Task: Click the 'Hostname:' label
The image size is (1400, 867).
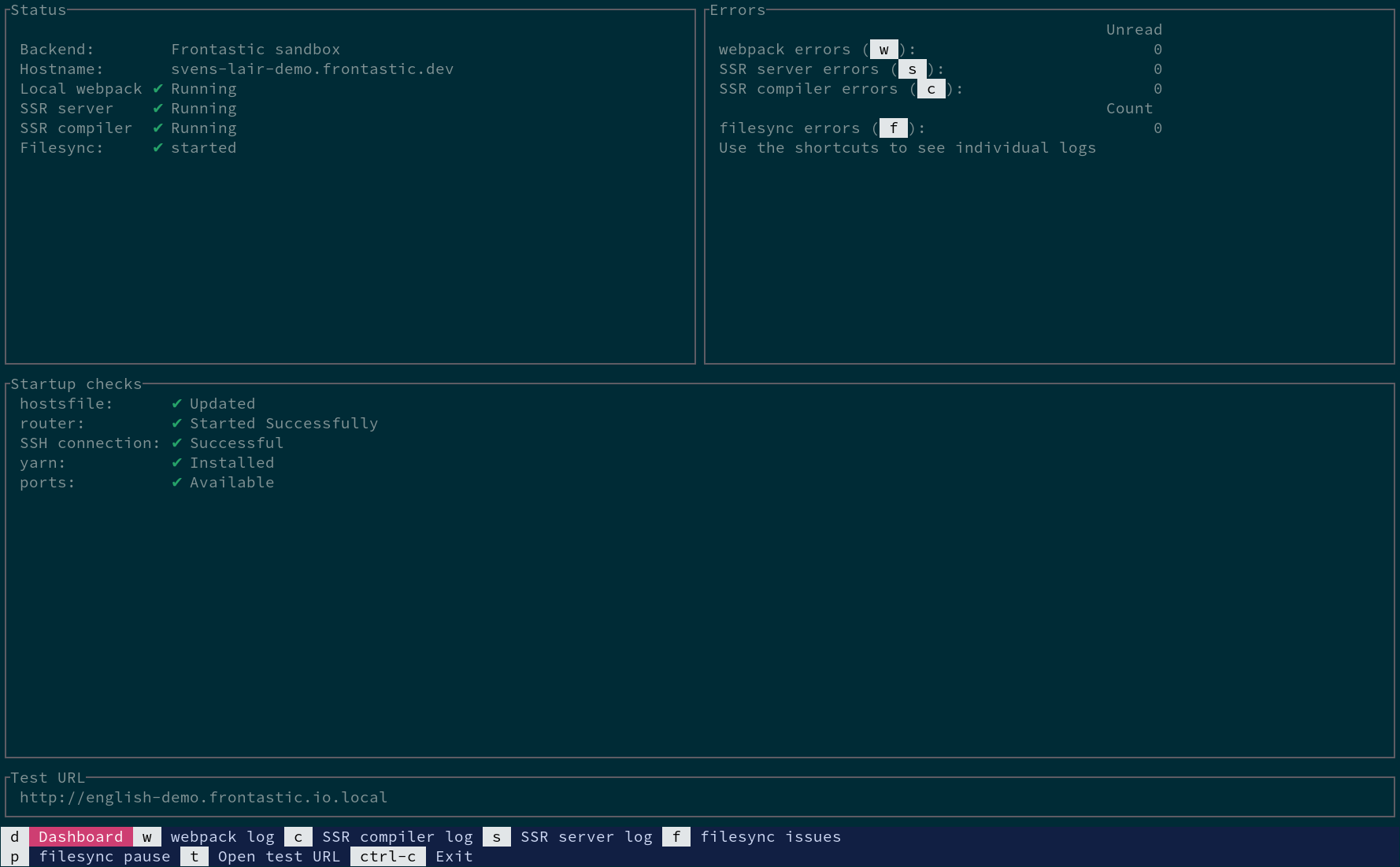Action: [62, 69]
